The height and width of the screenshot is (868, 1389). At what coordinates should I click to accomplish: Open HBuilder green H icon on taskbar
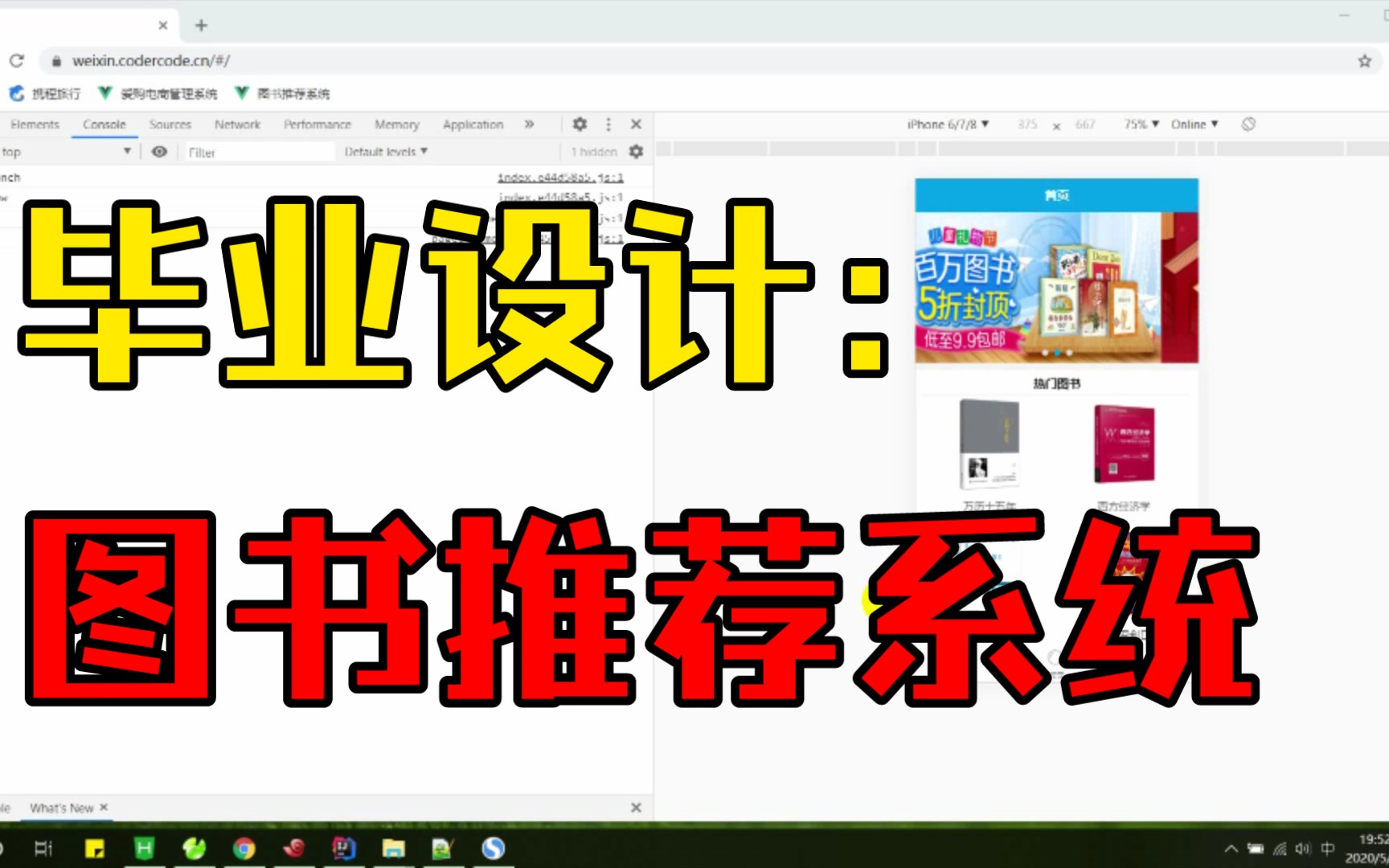(x=144, y=848)
